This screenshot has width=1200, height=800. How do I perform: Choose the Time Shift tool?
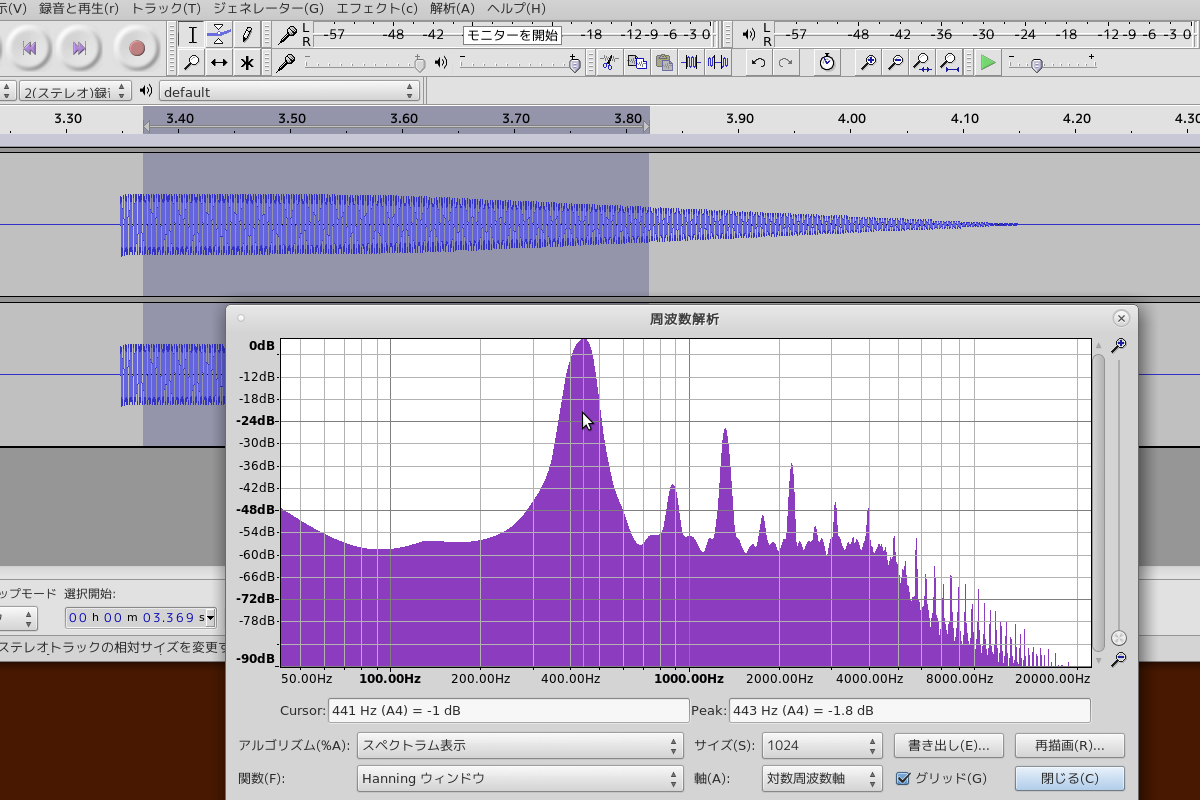point(219,63)
